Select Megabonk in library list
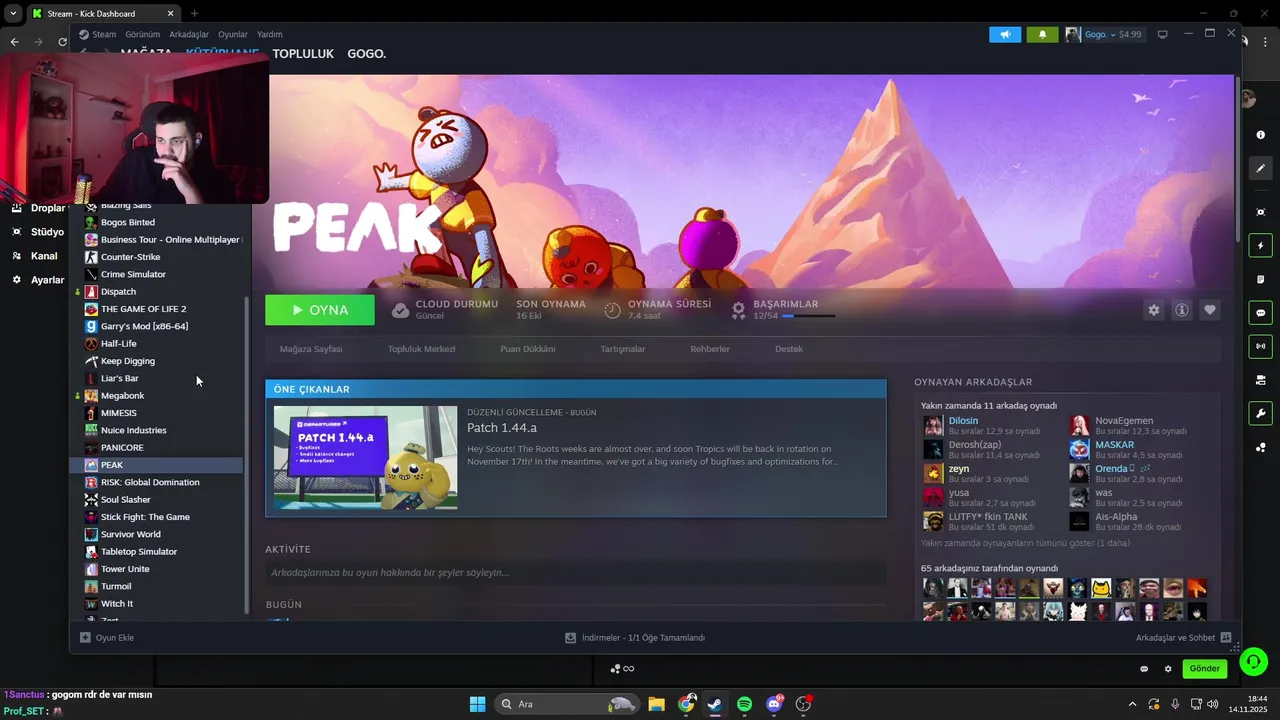Screen dimensions: 1280x720 (x=122, y=396)
